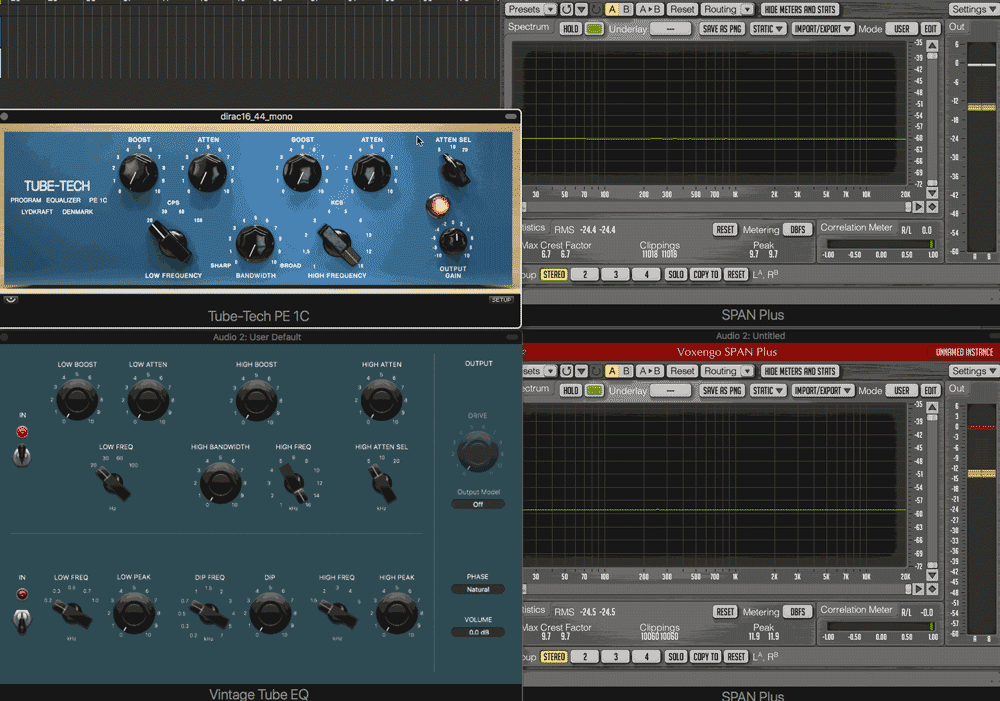Click Volume 0.0 dB field in Vintage Tube EQ
The width and height of the screenshot is (1000, 701).
(x=478, y=632)
